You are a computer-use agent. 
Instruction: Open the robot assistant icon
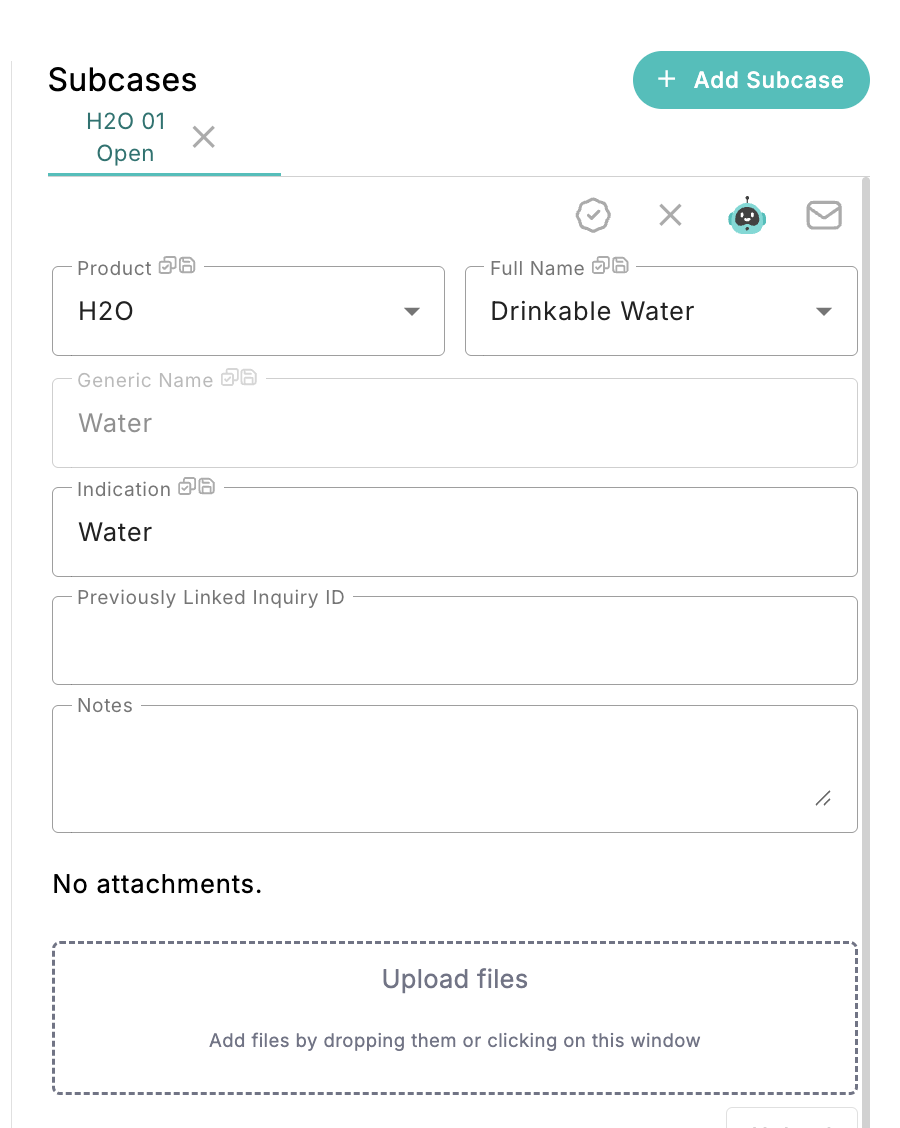(x=747, y=216)
